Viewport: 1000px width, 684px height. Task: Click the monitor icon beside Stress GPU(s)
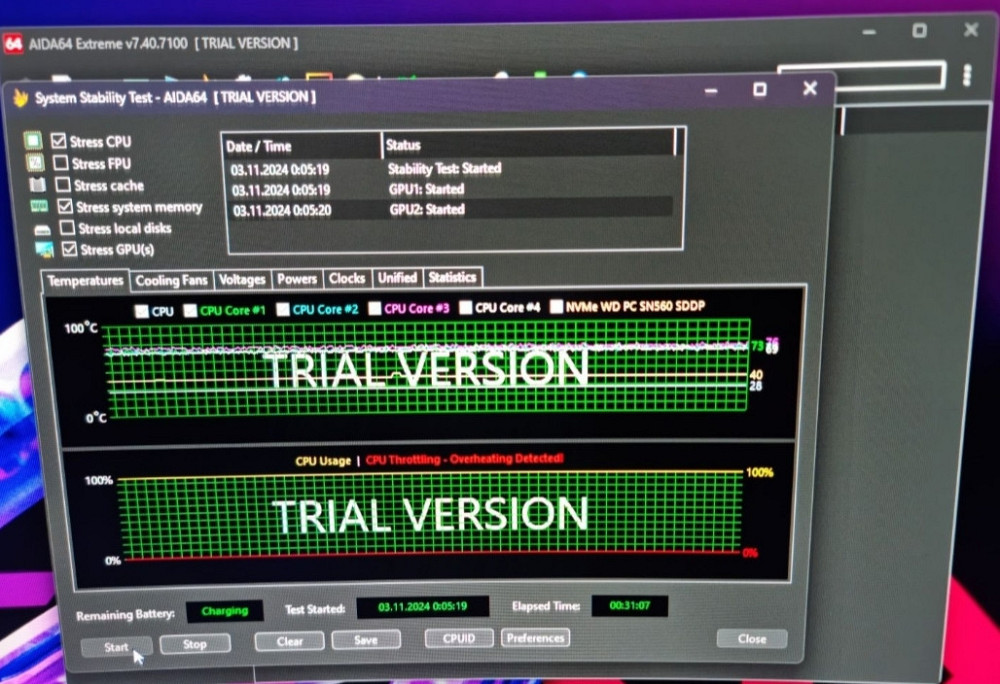(44, 250)
